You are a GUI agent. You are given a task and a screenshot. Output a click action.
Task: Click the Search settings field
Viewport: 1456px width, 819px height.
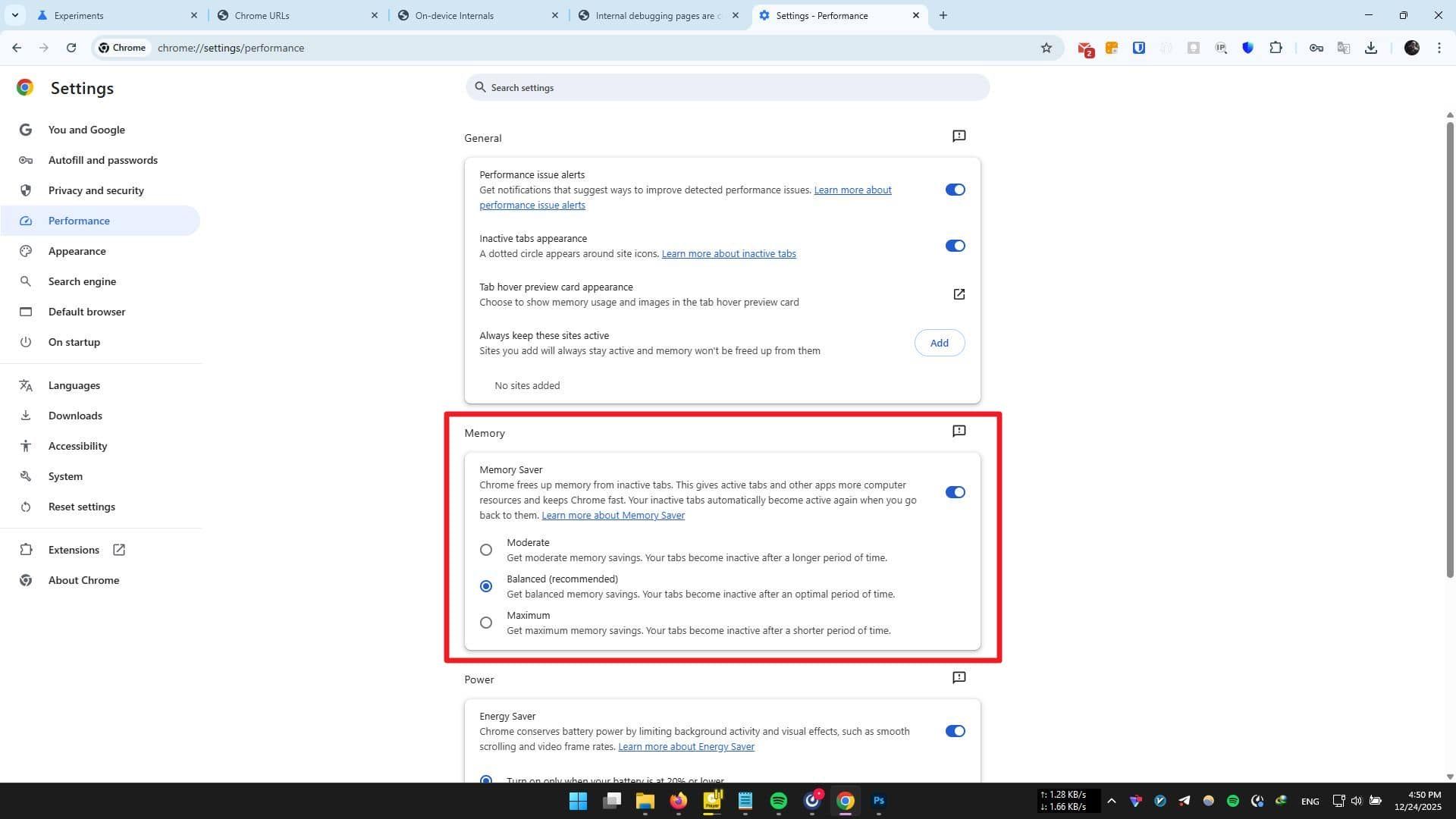(728, 88)
